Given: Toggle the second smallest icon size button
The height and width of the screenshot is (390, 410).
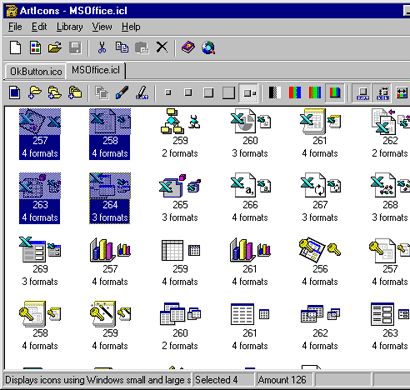Looking at the screenshot, I should (x=188, y=93).
